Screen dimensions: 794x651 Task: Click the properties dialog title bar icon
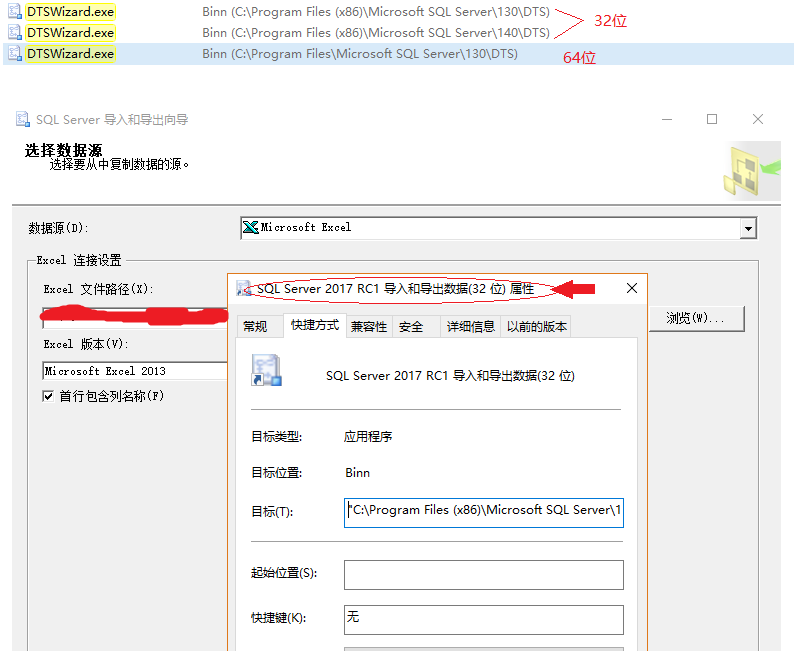[x=244, y=289]
